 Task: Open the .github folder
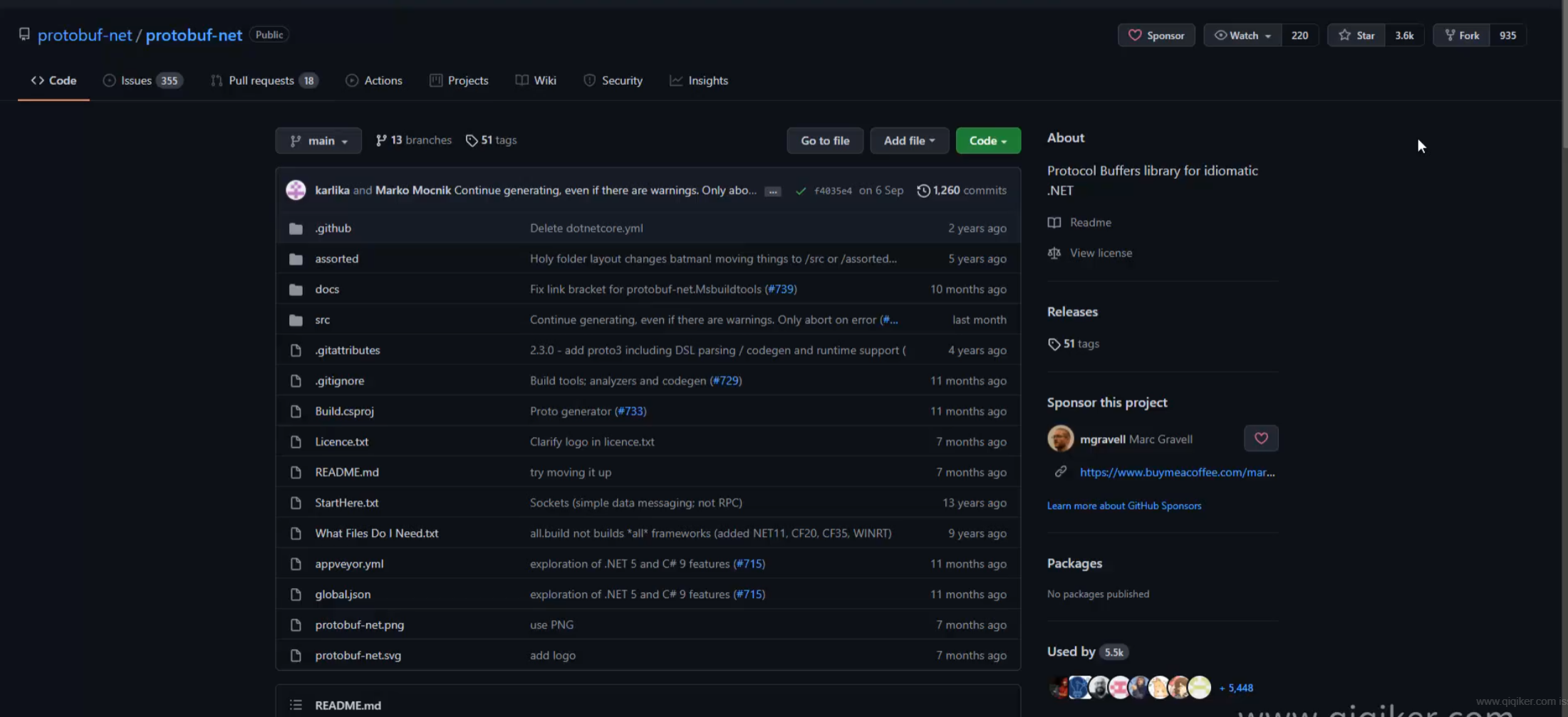point(333,228)
